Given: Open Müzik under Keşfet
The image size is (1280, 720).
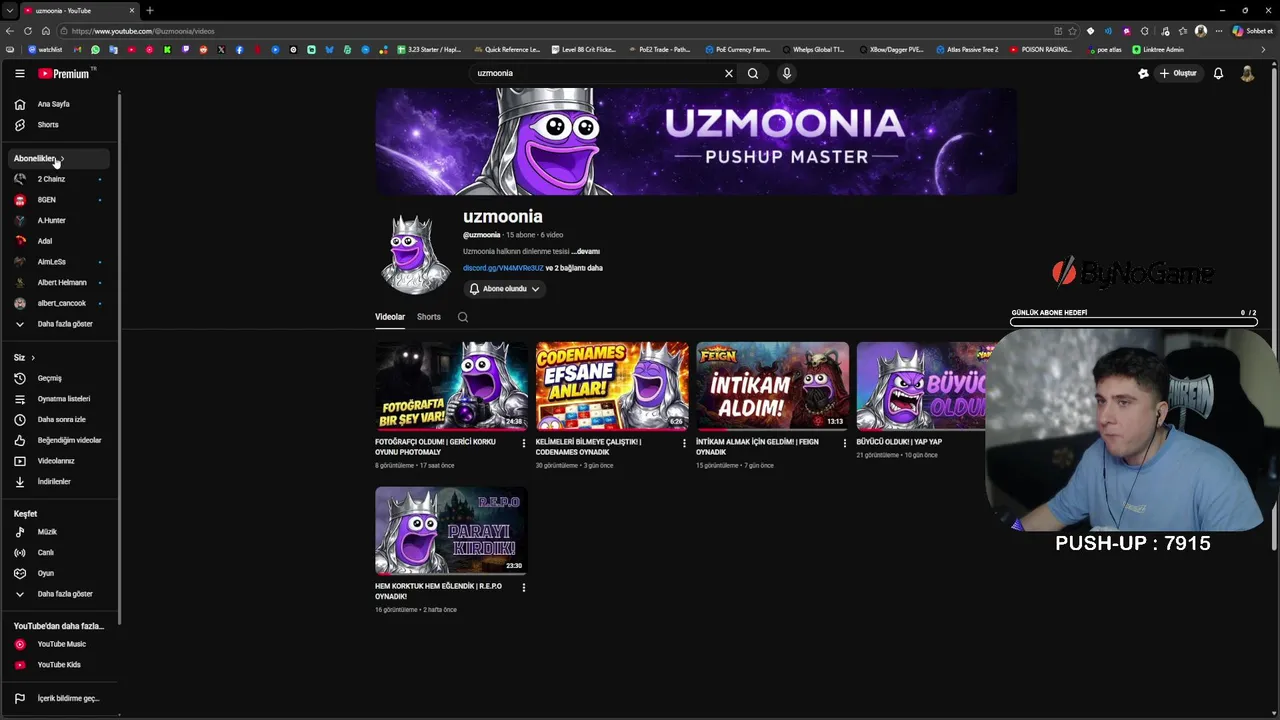Looking at the screenshot, I should tap(60, 532).
